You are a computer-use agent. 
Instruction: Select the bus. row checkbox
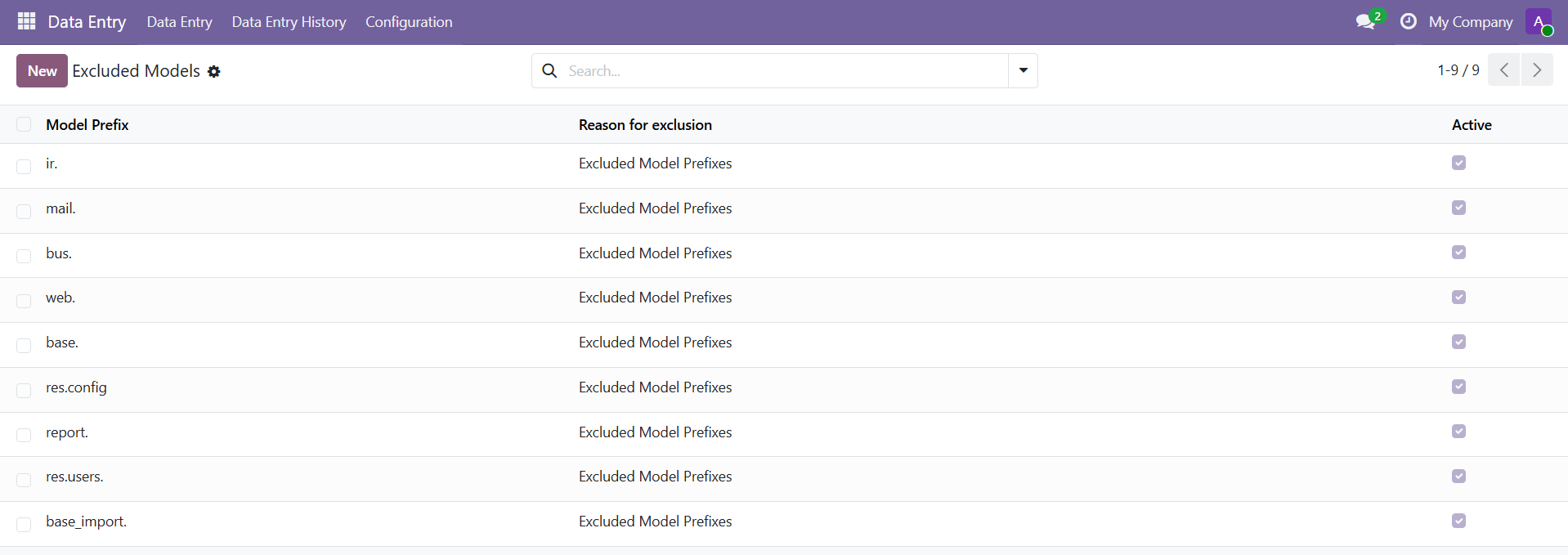(x=24, y=256)
